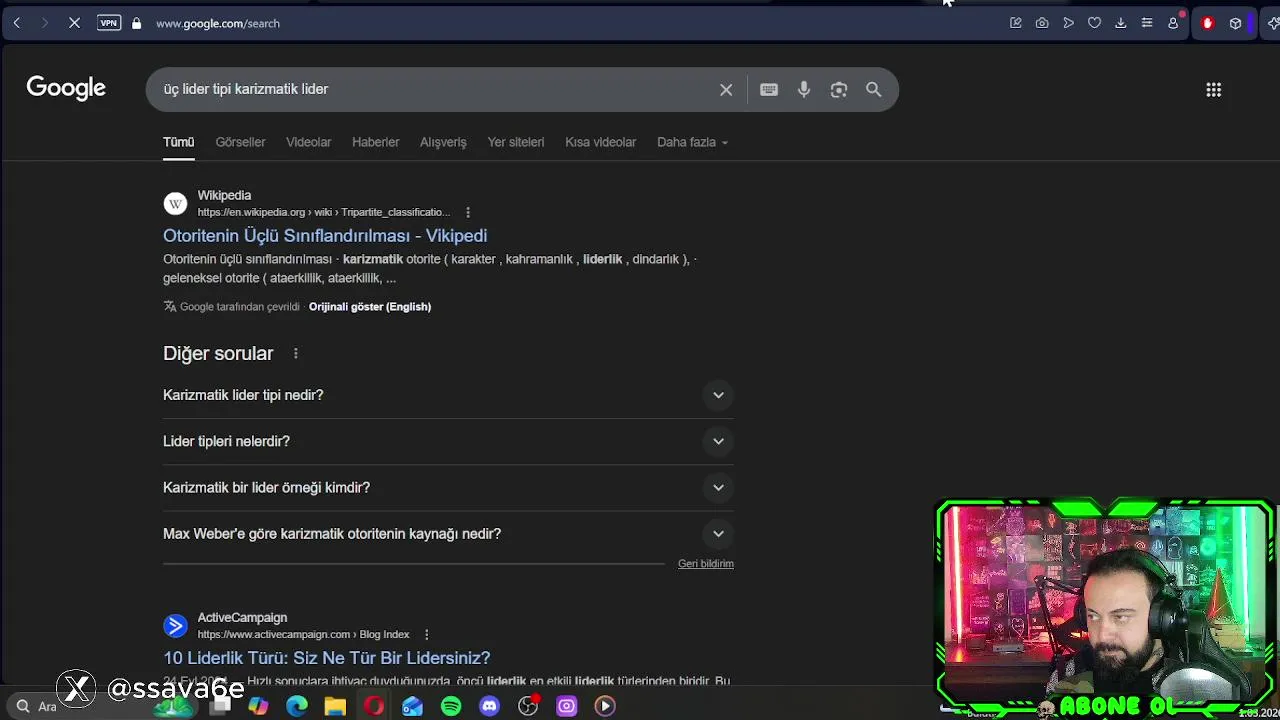The width and height of the screenshot is (1280, 720).
Task: Switch to the Yer siteleri tab
Action: pos(516,142)
